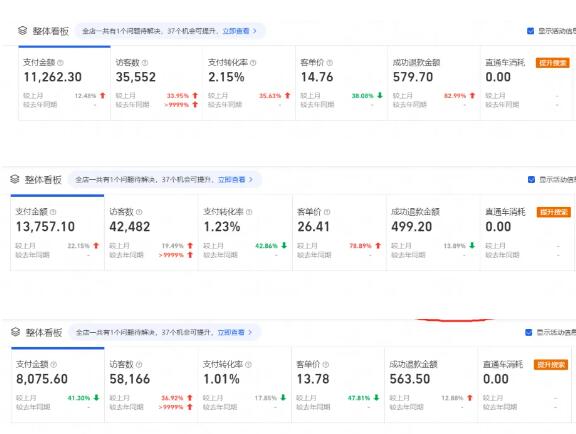Click the green down arrow beside 47.81%
The image size is (576, 434).
[x=377, y=398]
